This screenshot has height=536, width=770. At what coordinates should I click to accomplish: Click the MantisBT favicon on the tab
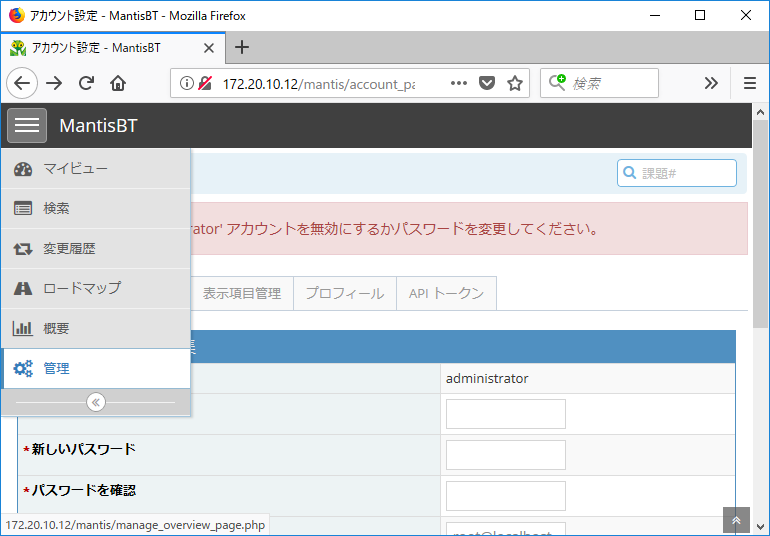click(18, 48)
